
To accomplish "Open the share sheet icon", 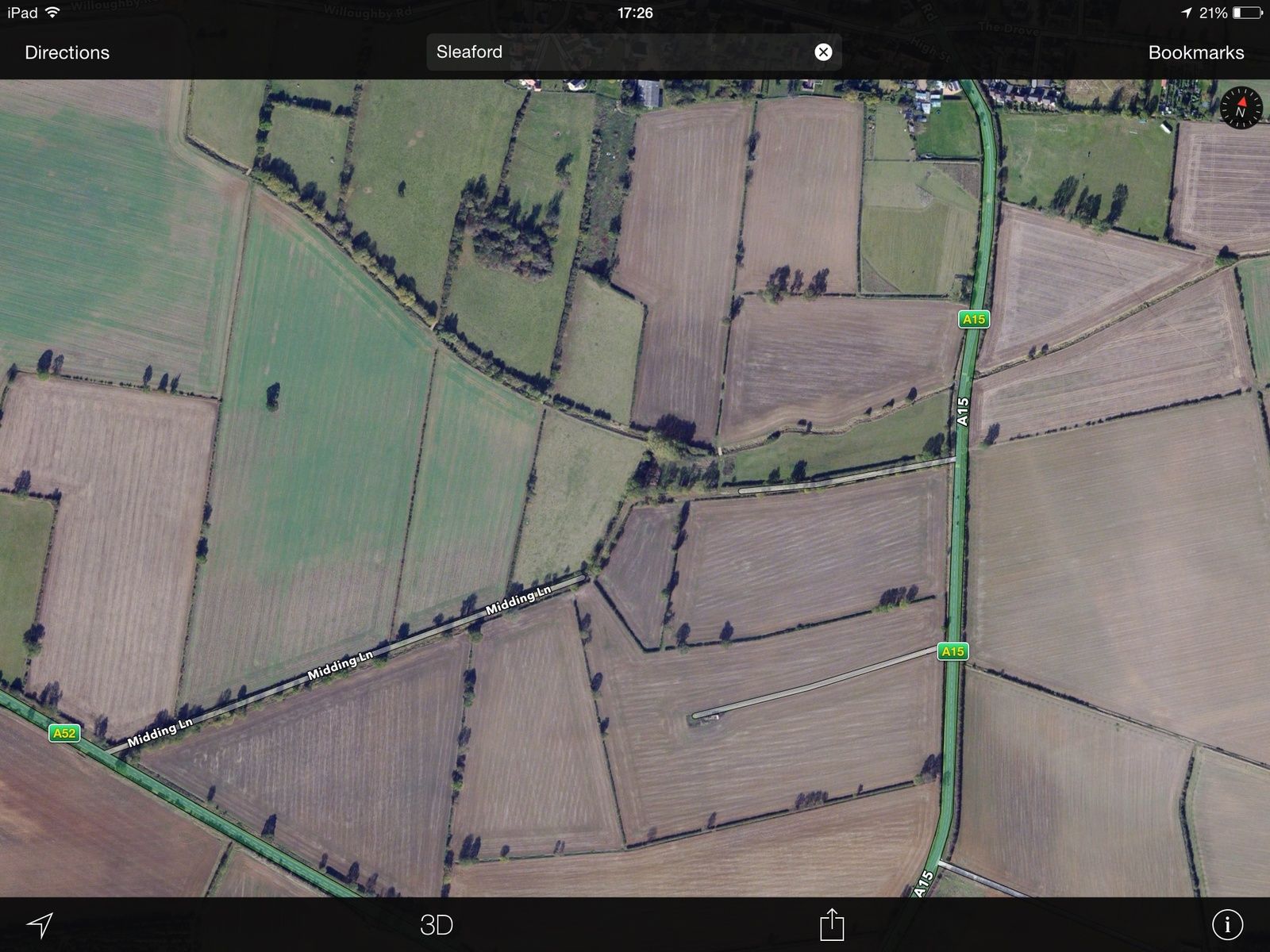I will click(831, 924).
